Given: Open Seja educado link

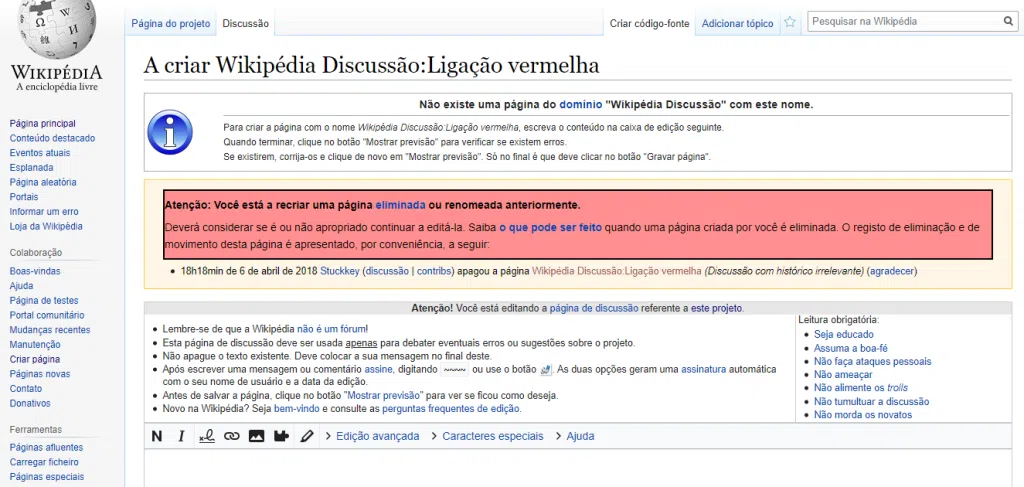Looking at the screenshot, I should tap(844, 334).
